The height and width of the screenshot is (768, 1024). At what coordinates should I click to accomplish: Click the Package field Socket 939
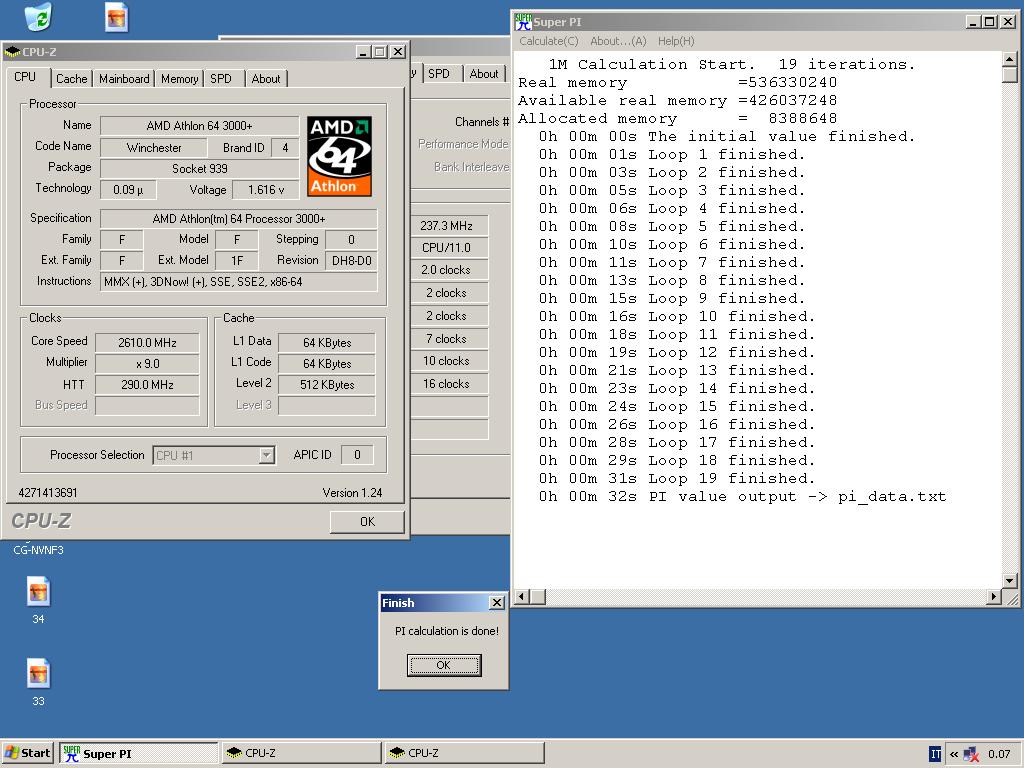(x=199, y=168)
